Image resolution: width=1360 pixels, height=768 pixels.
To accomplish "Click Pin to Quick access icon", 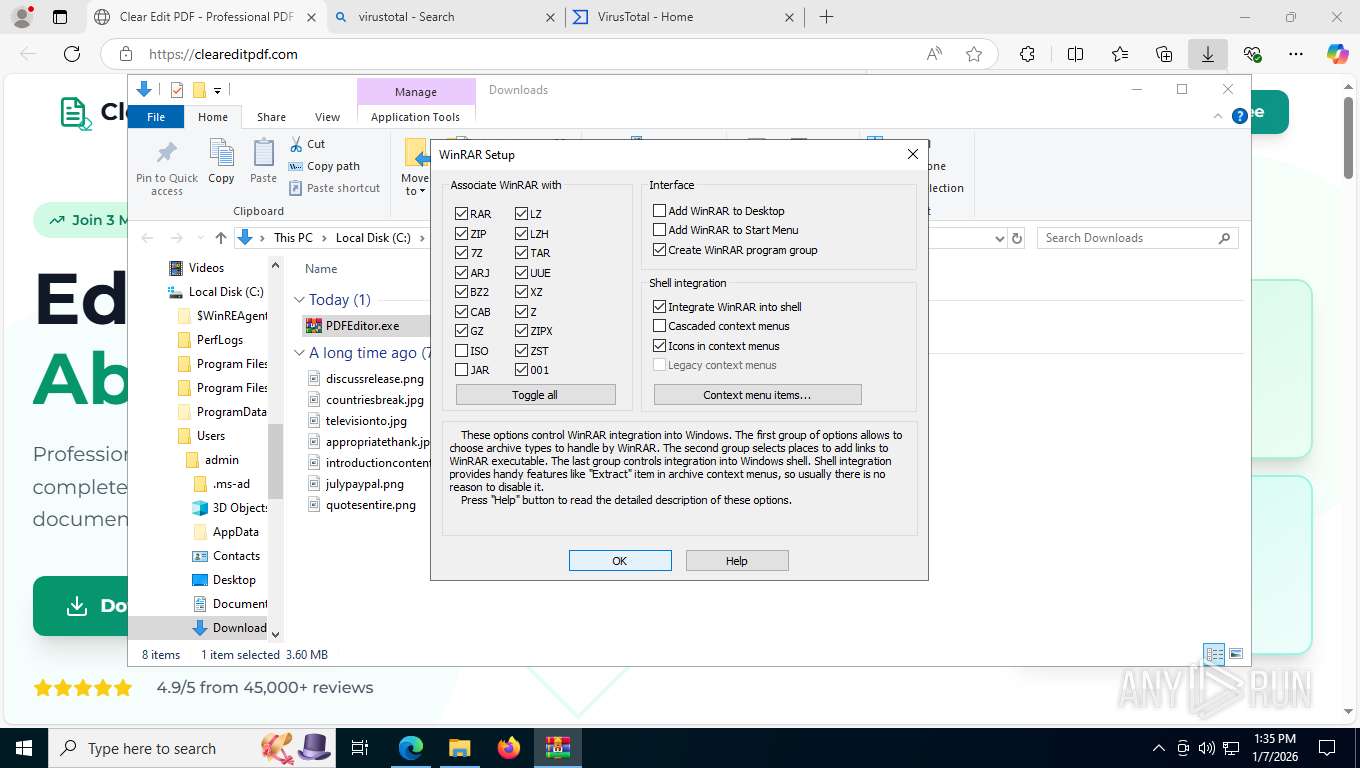I will click(167, 167).
